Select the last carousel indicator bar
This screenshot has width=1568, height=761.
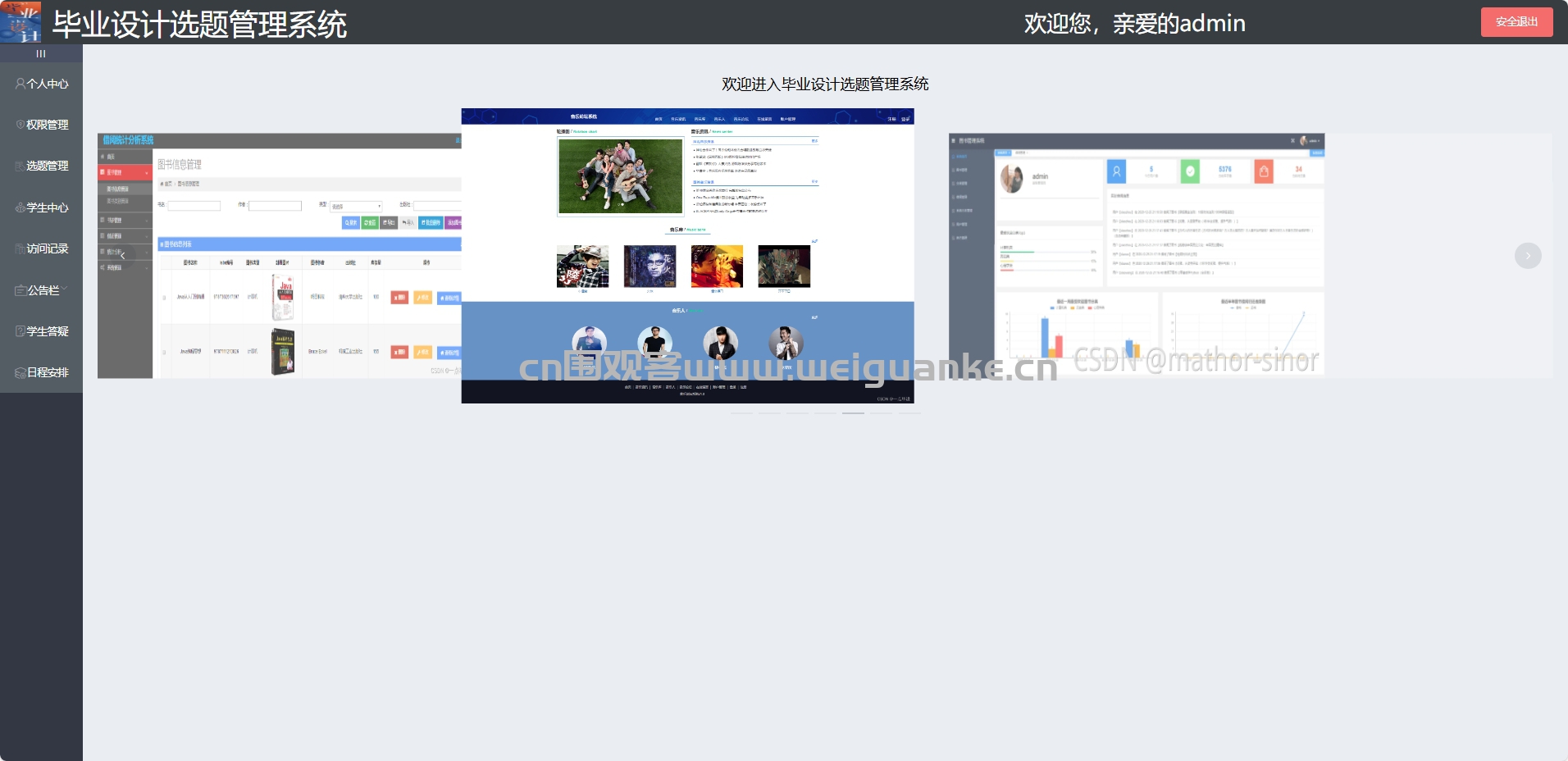click(909, 413)
